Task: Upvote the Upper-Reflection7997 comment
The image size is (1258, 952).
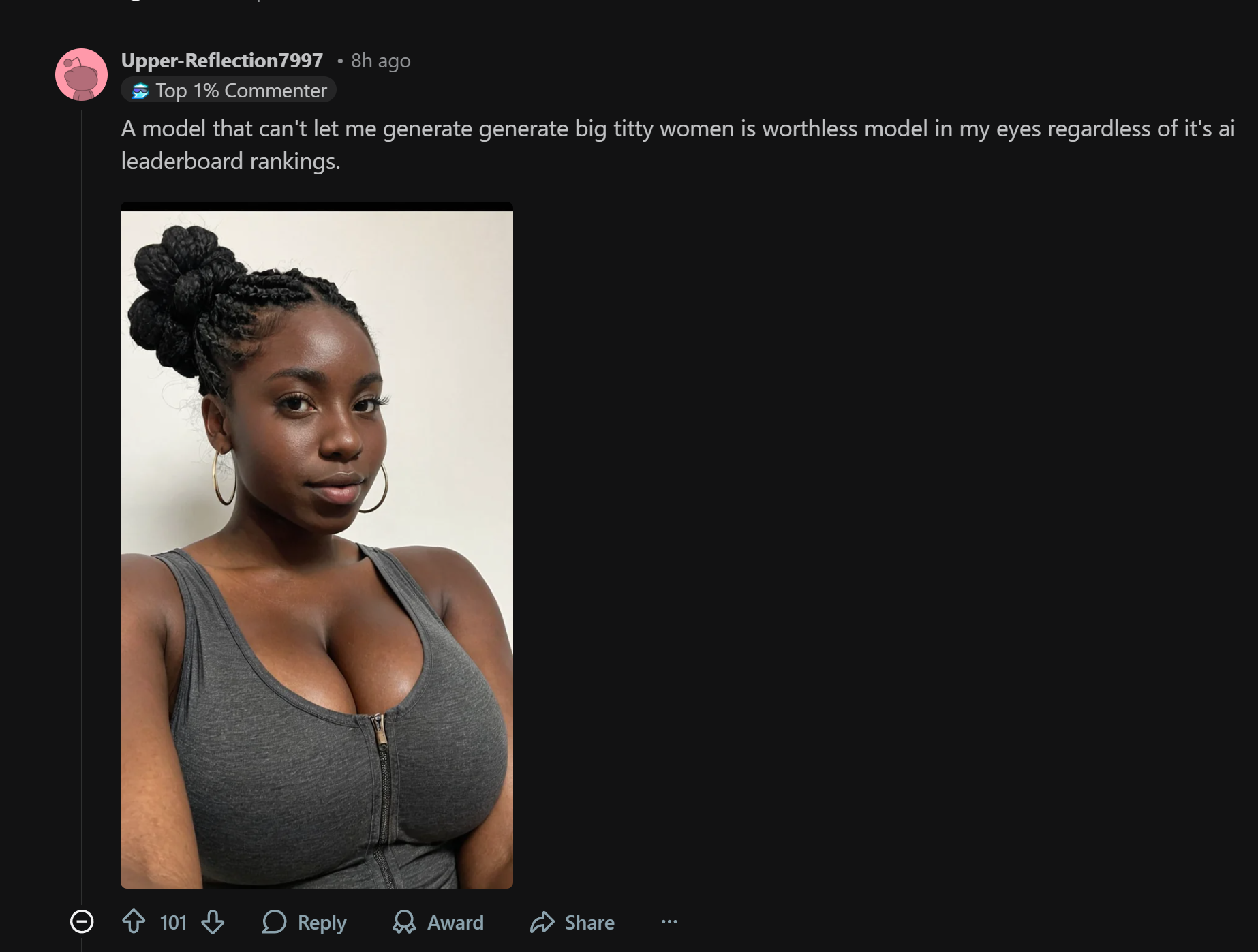Action: pyautogui.click(x=134, y=922)
